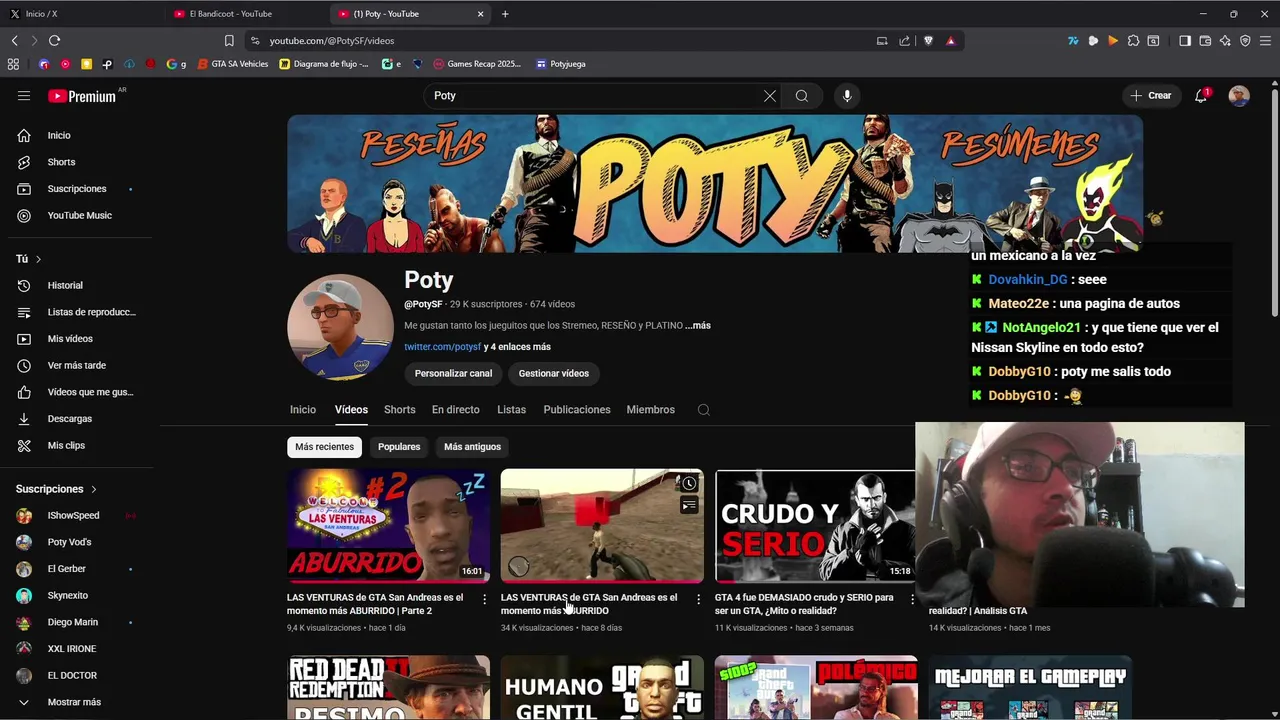Show site information next to the URL

(x=255, y=41)
